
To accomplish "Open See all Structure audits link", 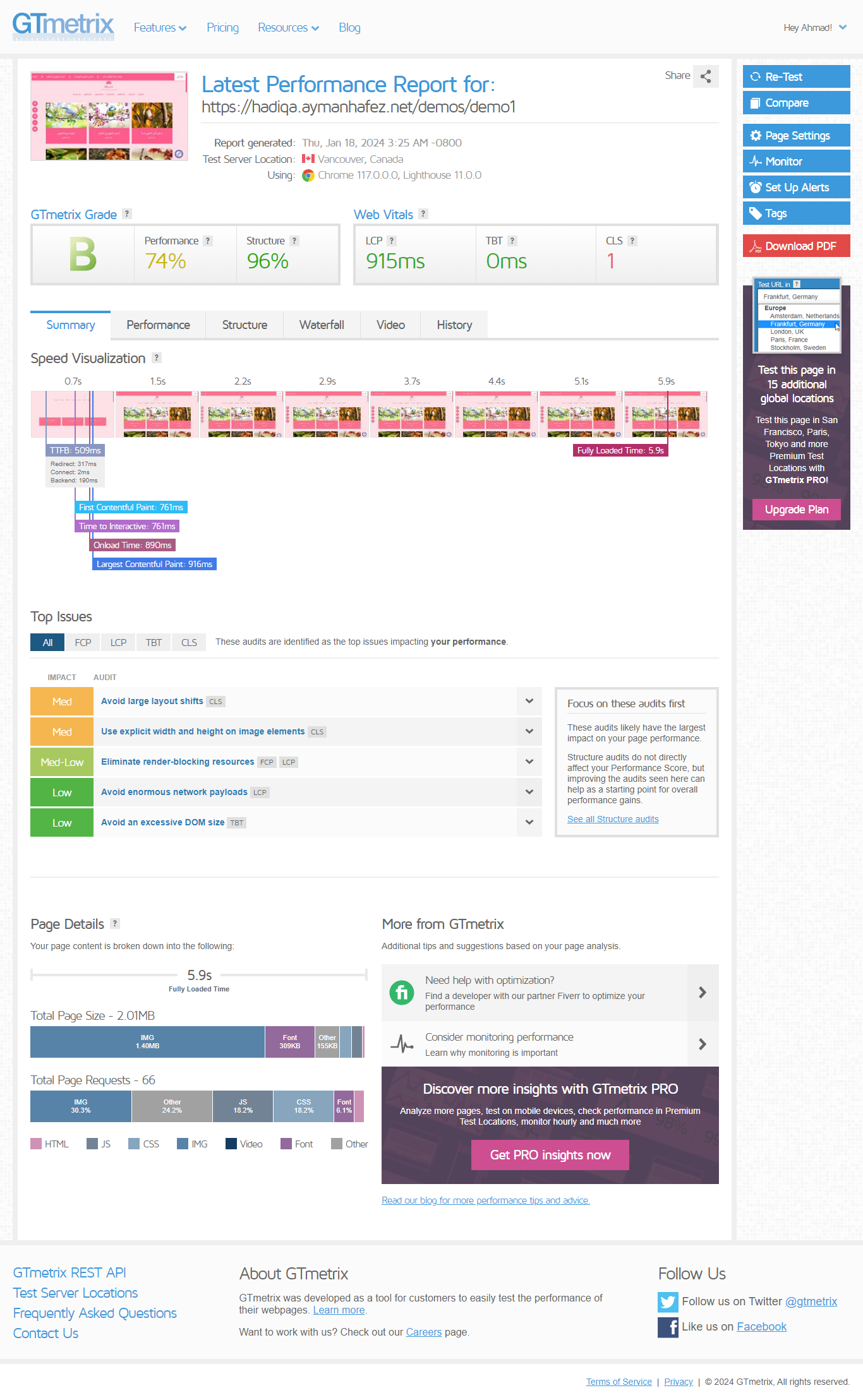I will tap(612, 819).
